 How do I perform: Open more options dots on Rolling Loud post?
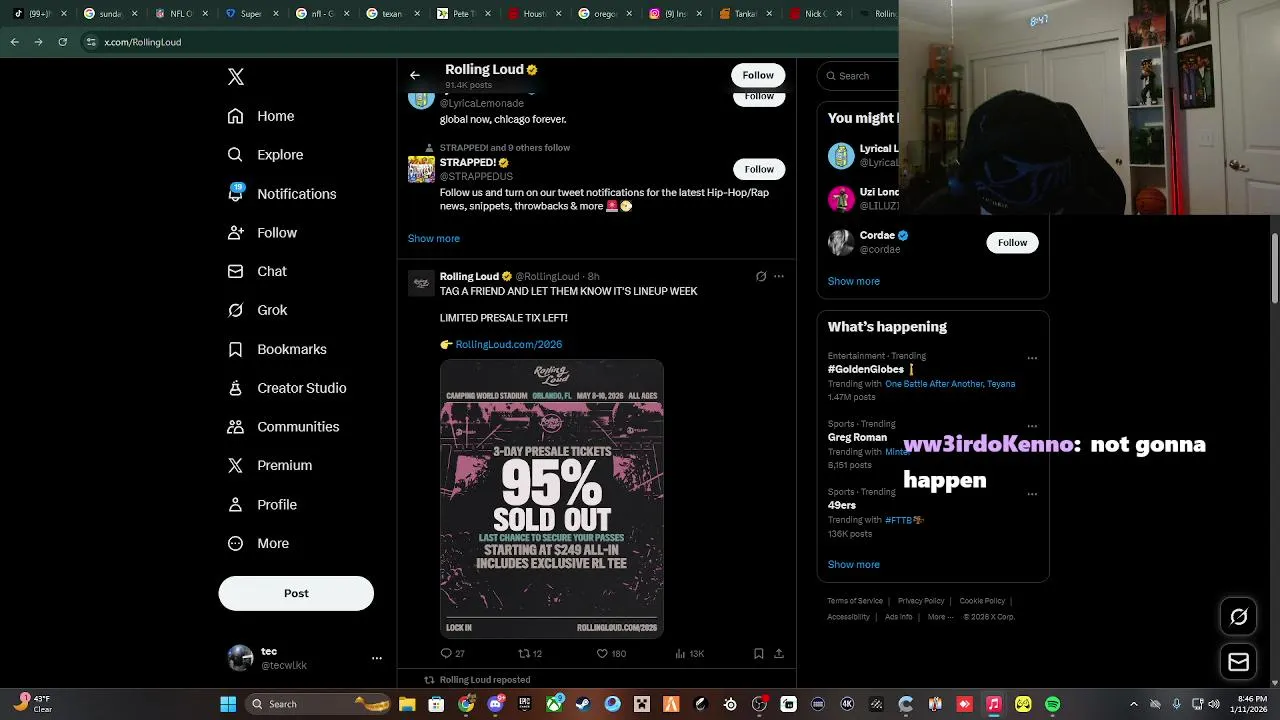[779, 276]
